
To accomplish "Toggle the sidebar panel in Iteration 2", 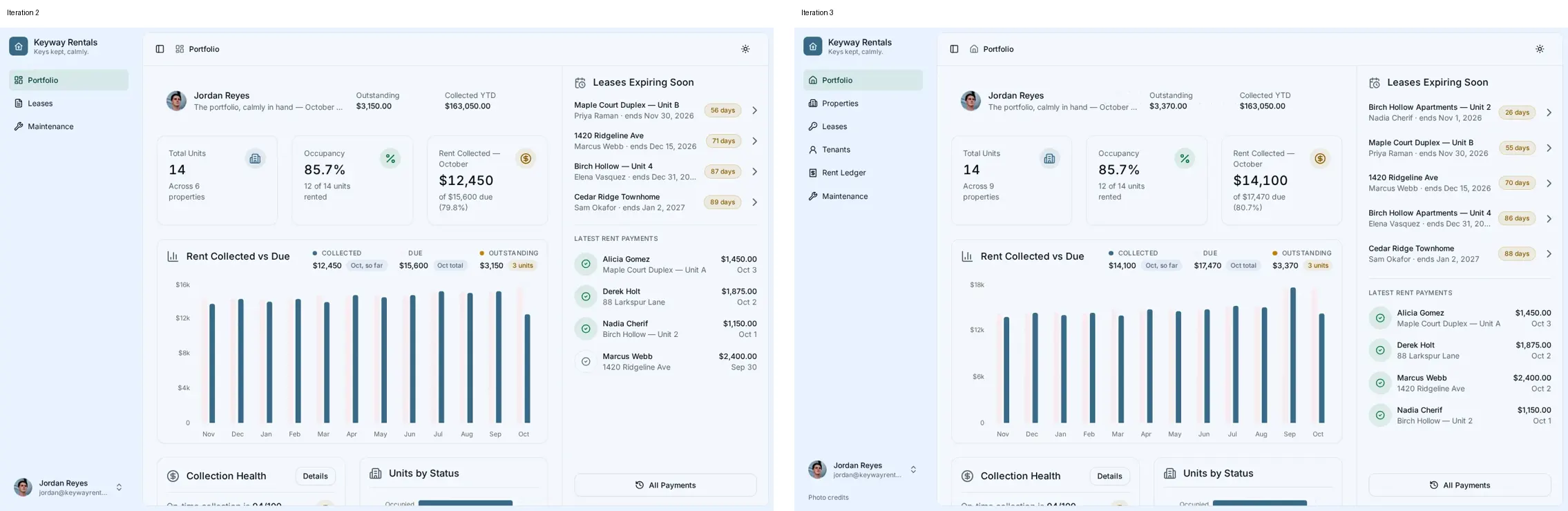I will 160,49.
